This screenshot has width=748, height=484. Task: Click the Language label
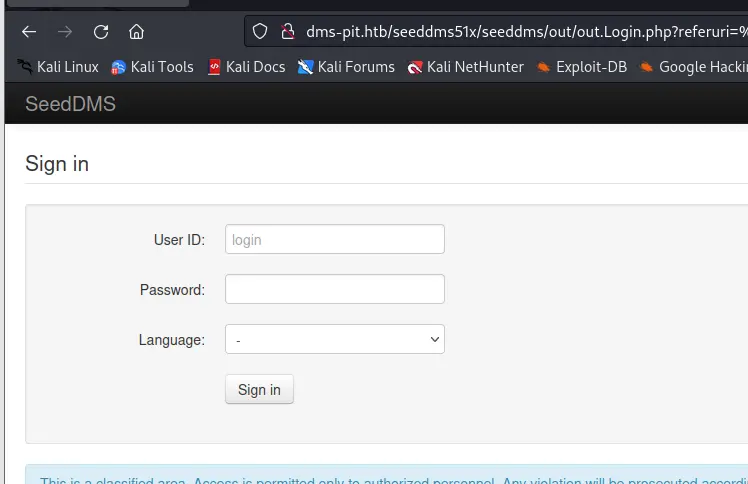click(172, 340)
